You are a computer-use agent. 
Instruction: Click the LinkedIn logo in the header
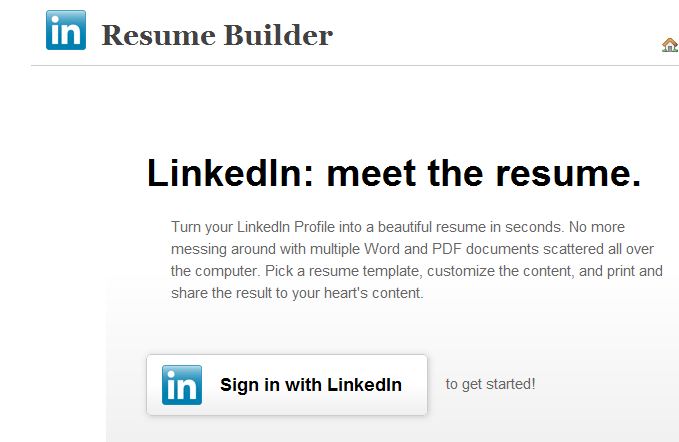click(x=66, y=30)
